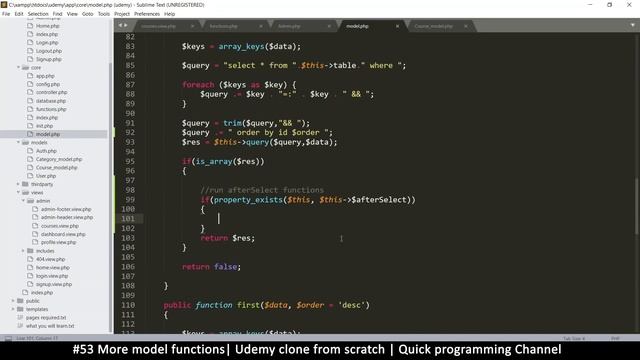Open admin-footer.view.php in the sidebar

[66, 209]
